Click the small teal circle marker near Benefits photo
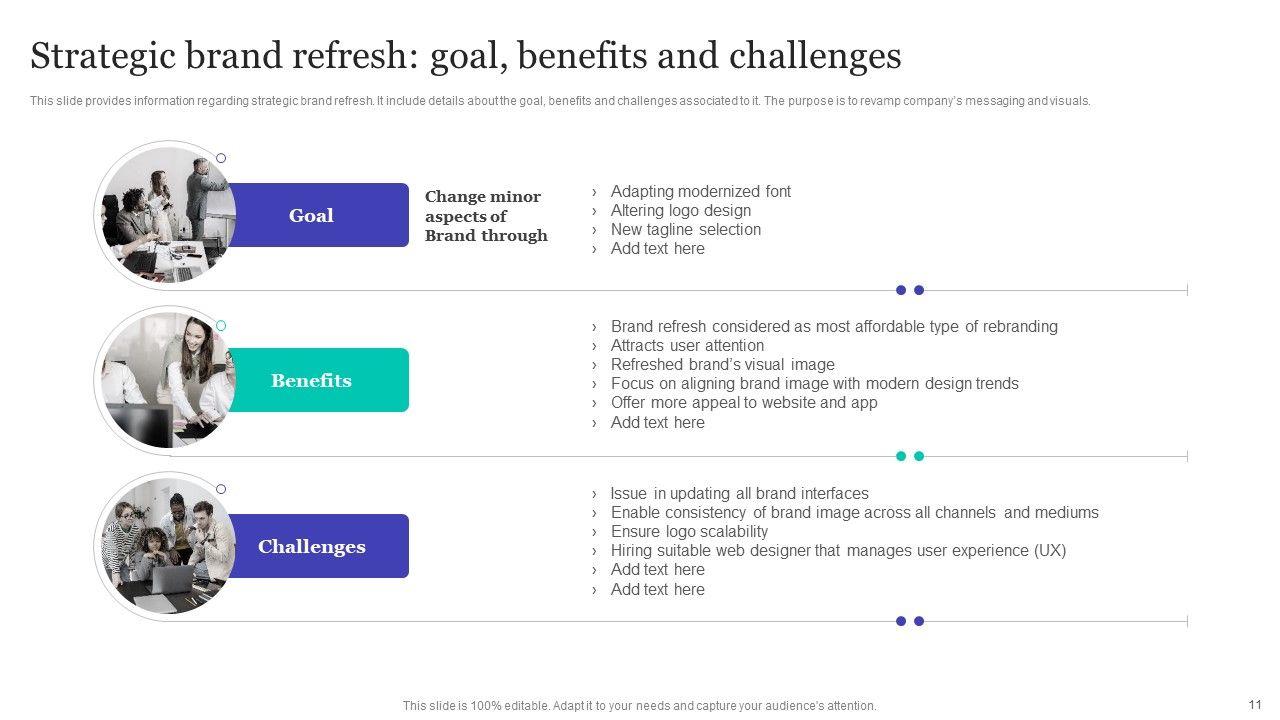Screen dimensions: 1280x720 221,326
